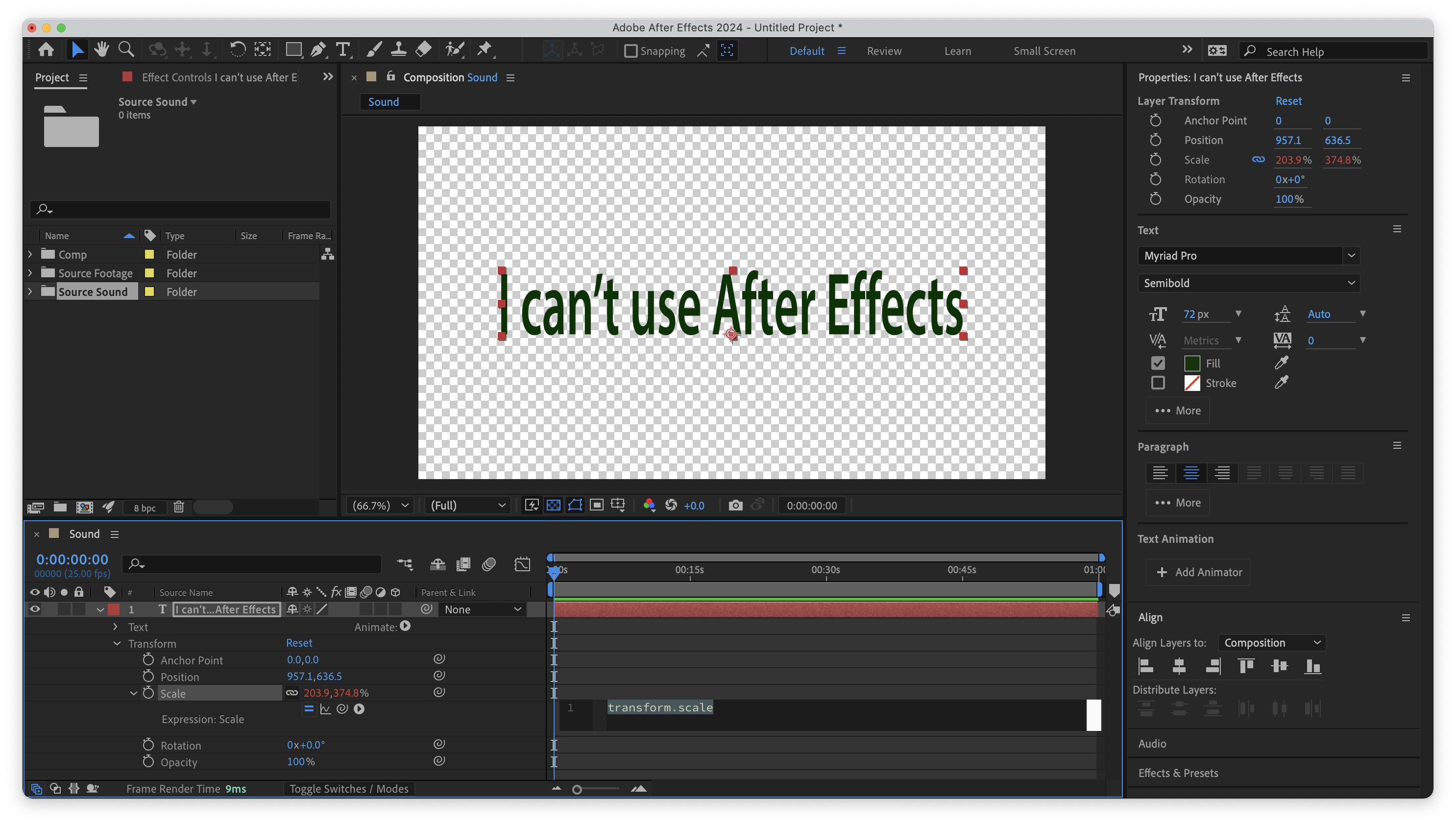Select the Pen tool in toolbar
The height and width of the screenshot is (825, 1456).
[318, 50]
